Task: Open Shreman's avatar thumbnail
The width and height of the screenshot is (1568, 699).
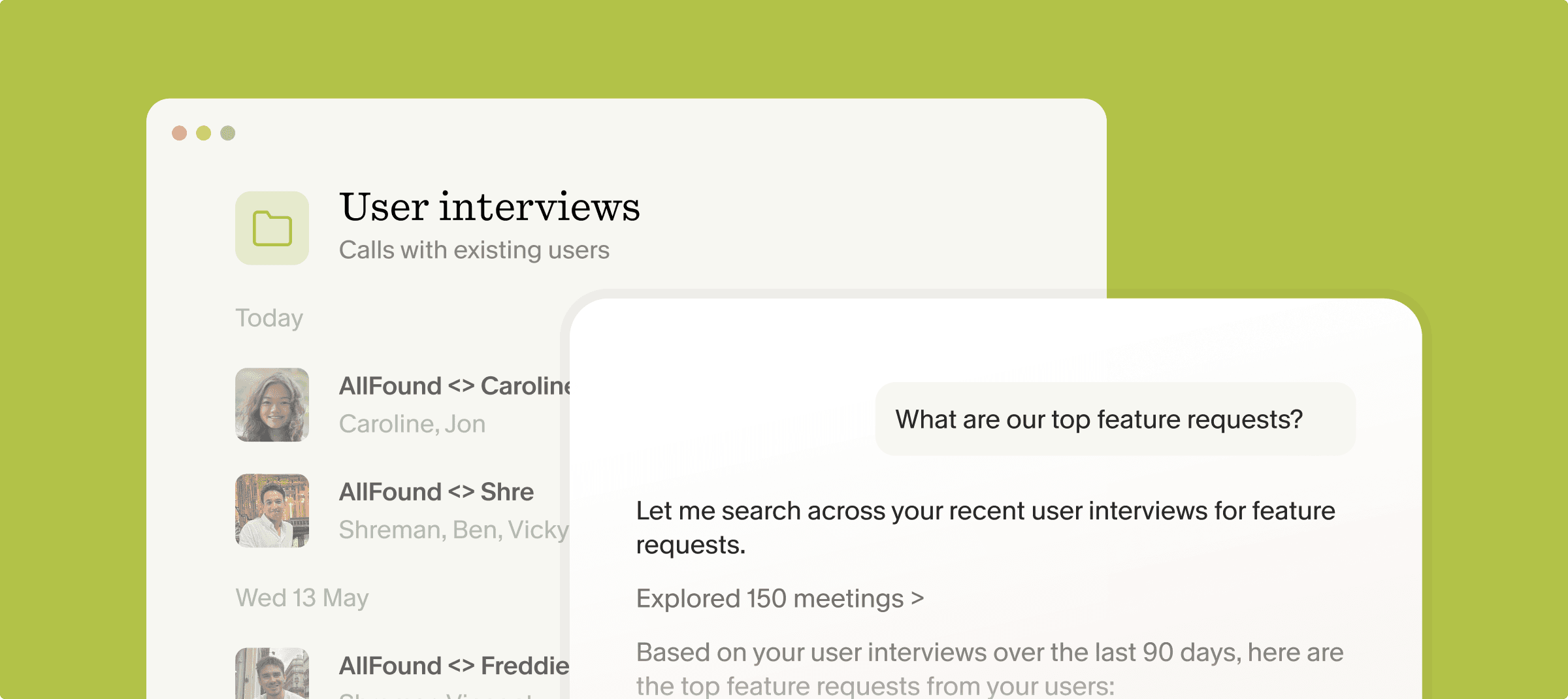Action: click(272, 510)
